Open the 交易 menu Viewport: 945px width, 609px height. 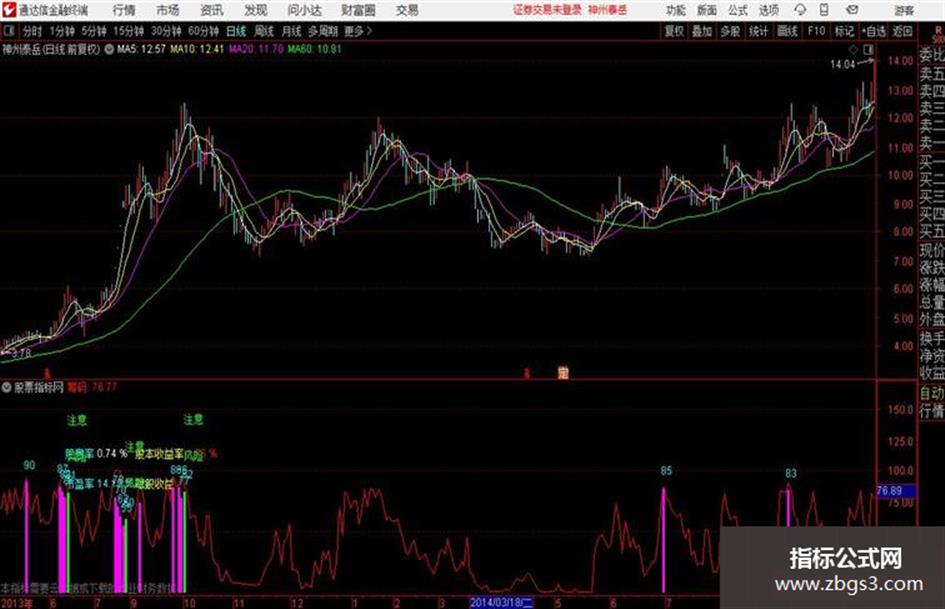(407, 10)
